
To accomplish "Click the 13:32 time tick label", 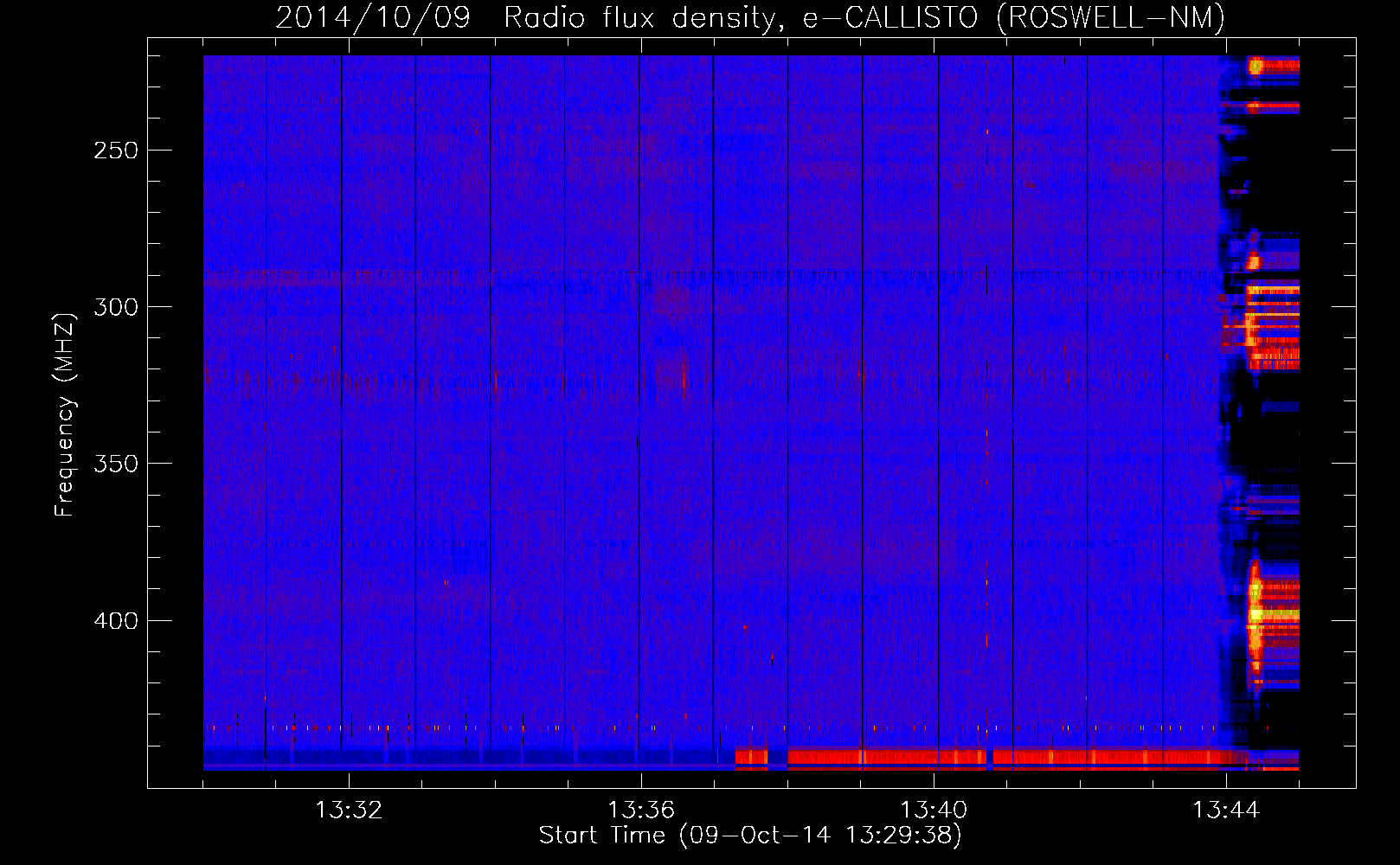I will 349,811.
